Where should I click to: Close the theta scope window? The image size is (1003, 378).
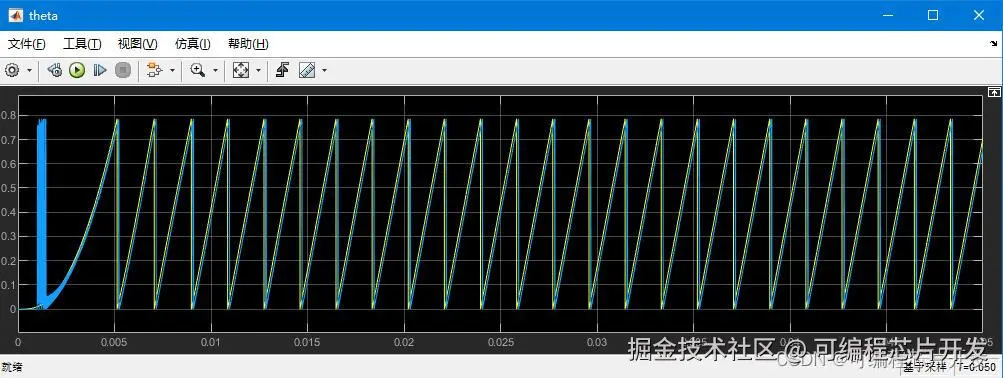click(x=979, y=15)
